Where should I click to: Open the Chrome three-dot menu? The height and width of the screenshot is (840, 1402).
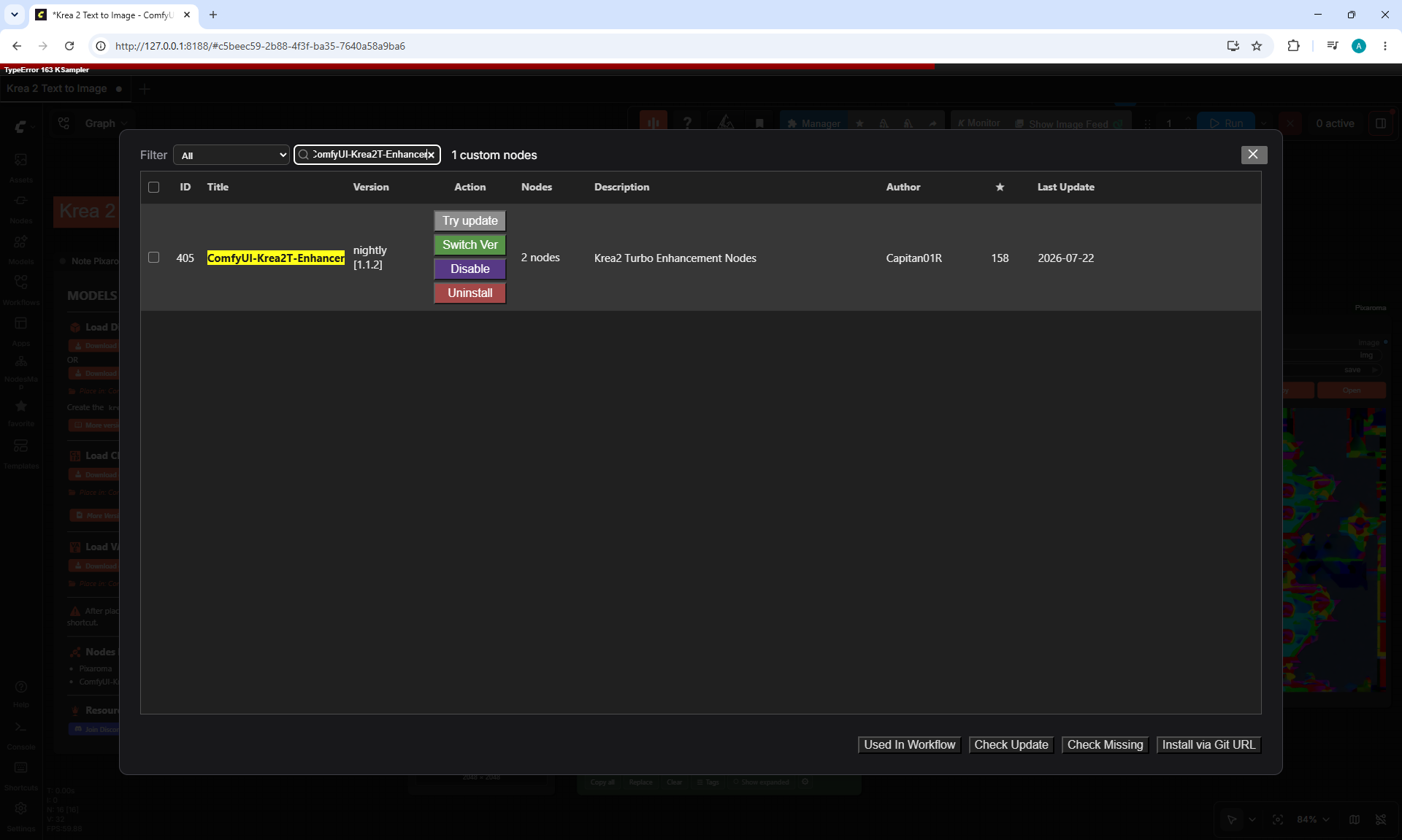point(1385,46)
